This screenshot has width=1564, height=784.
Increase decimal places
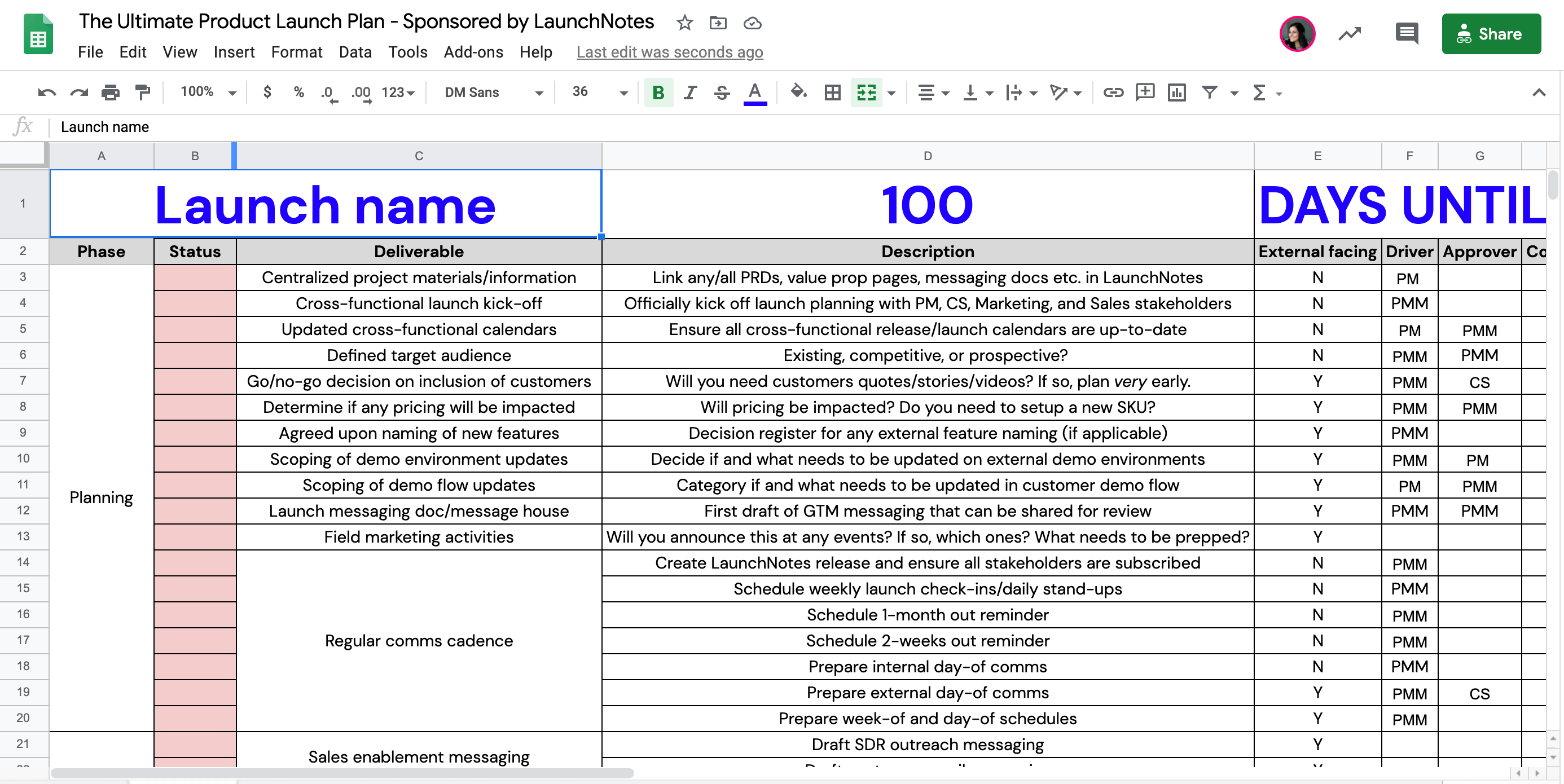coord(361,93)
